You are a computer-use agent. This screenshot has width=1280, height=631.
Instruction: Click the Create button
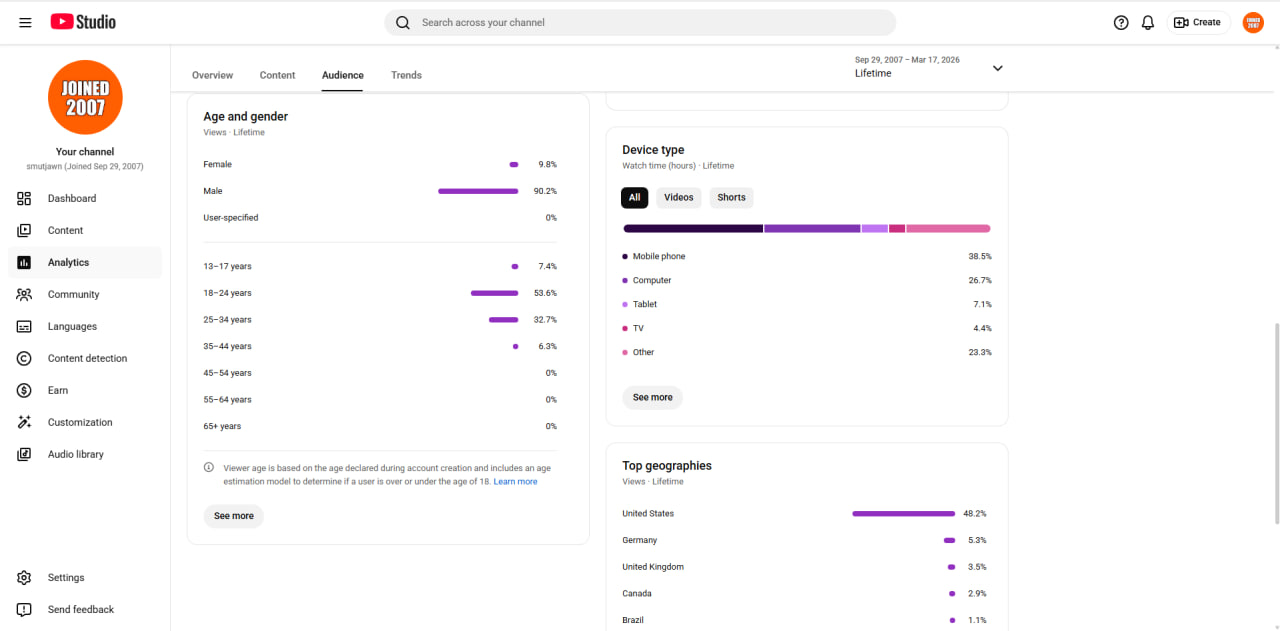click(1198, 22)
